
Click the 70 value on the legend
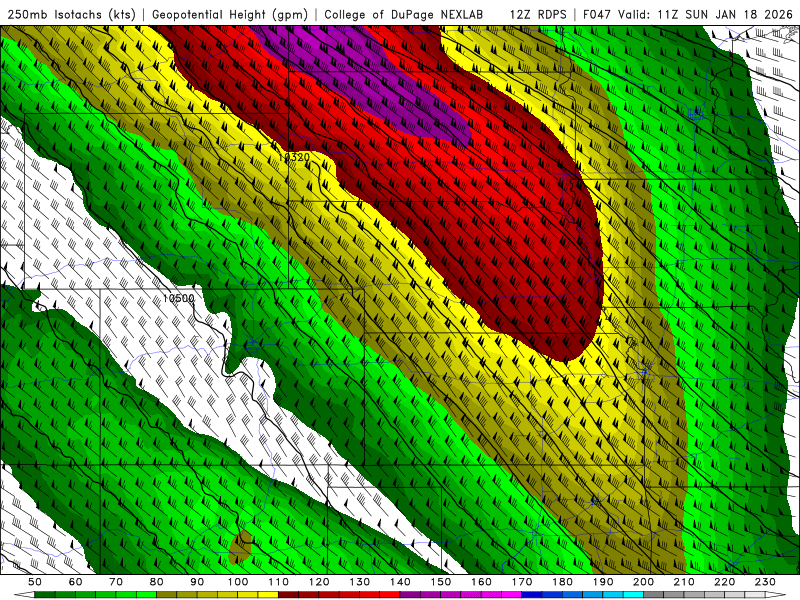[115, 582]
